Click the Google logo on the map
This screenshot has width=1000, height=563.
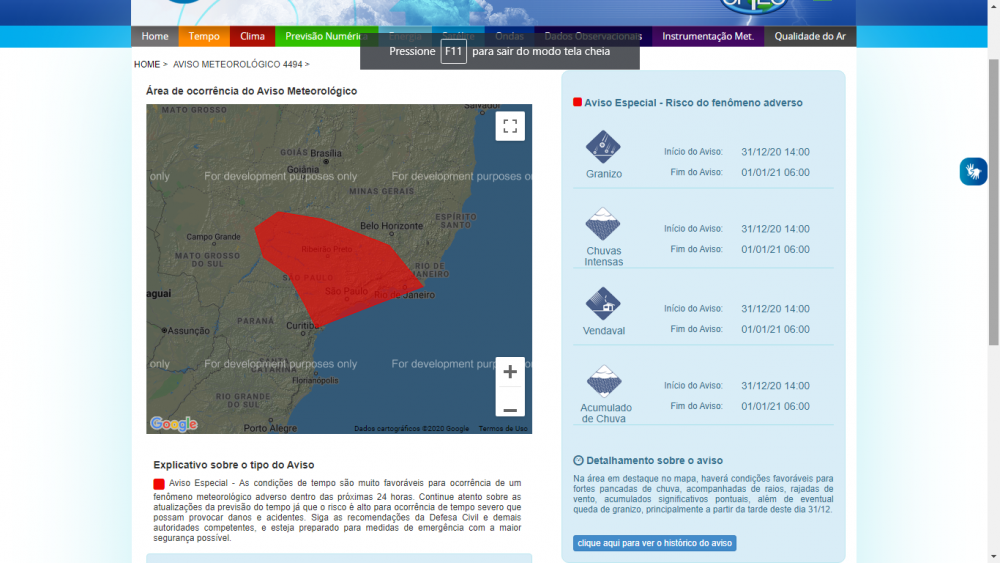click(174, 424)
